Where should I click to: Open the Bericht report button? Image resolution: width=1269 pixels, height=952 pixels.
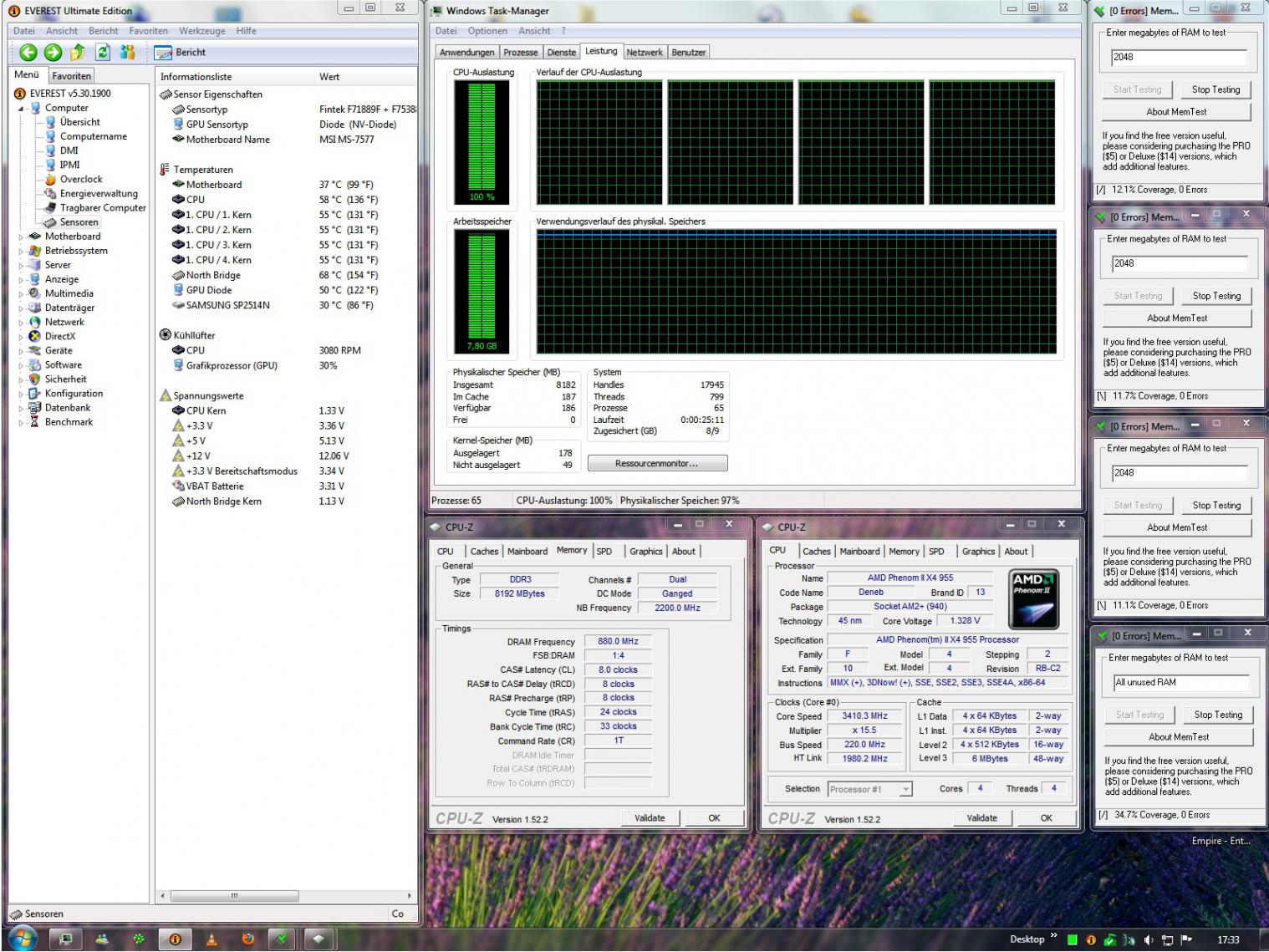click(181, 53)
